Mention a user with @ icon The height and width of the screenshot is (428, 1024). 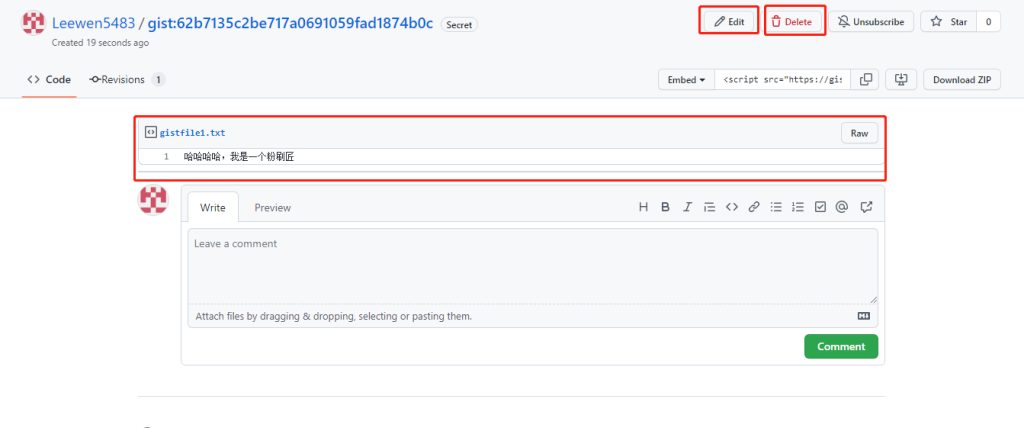click(842, 207)
